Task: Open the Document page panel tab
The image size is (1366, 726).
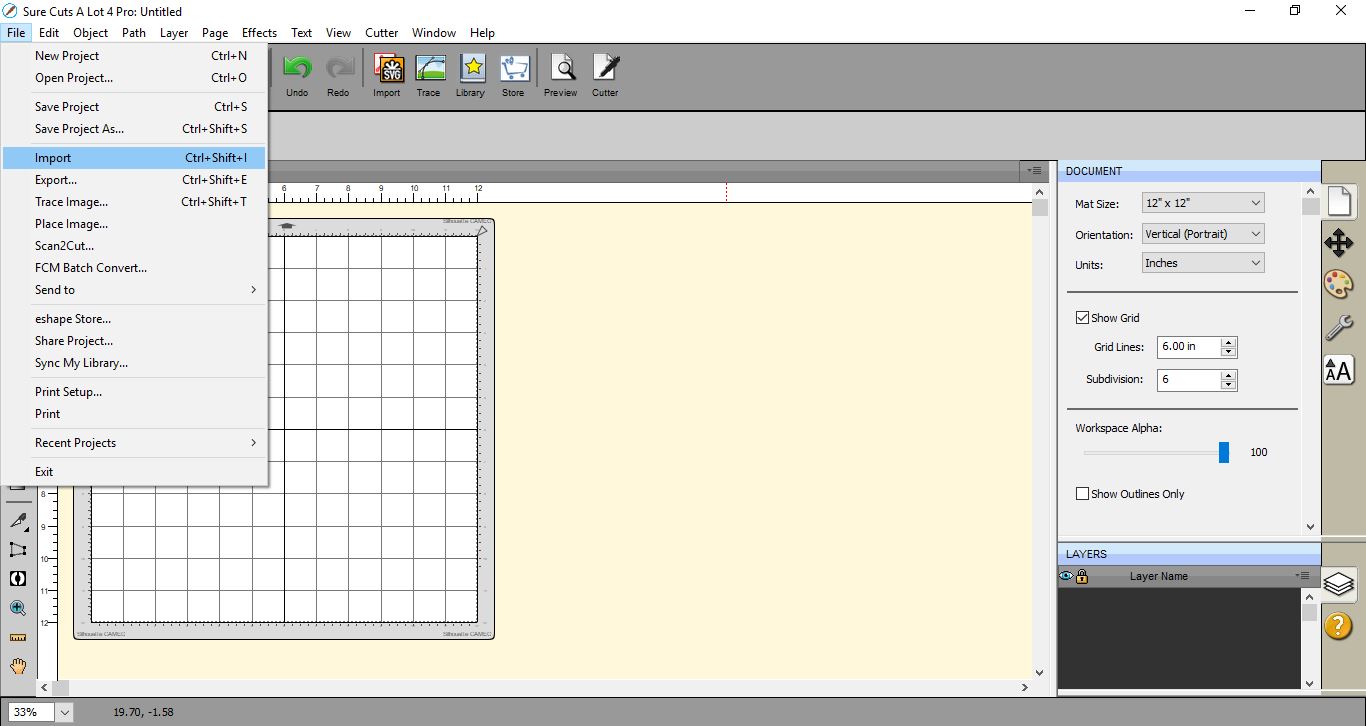Action: [1339, 201]
